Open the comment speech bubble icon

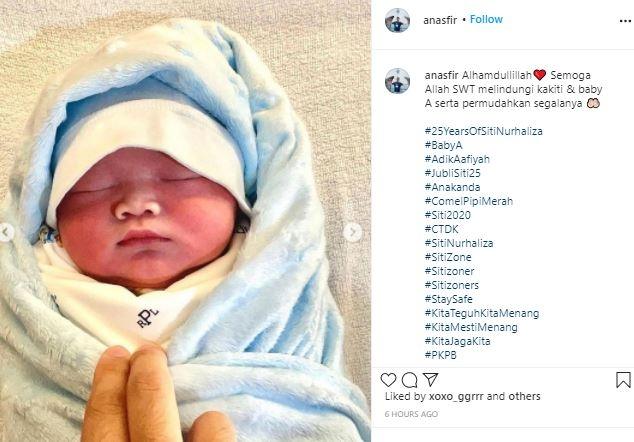click(409, 380)
